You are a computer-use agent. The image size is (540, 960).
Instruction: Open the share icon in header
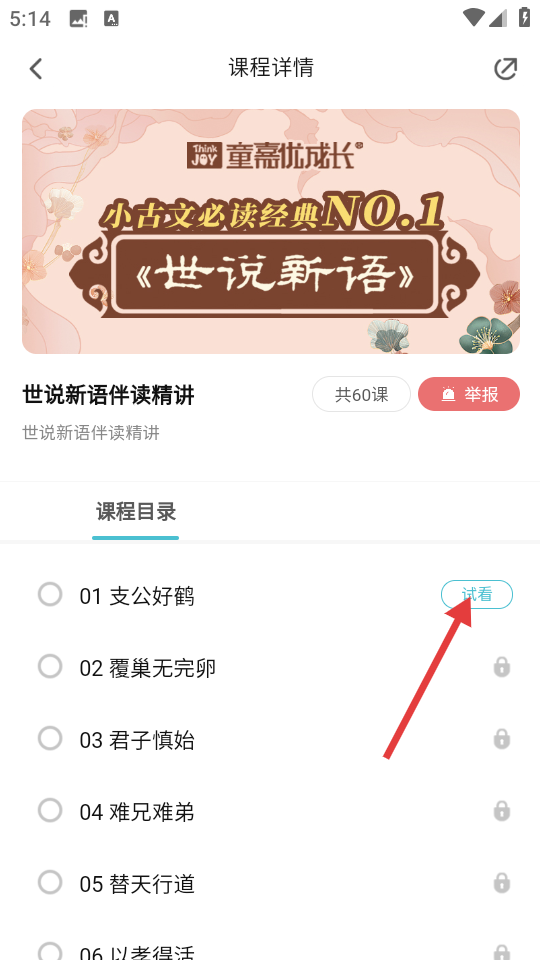[x=505, y=69]
